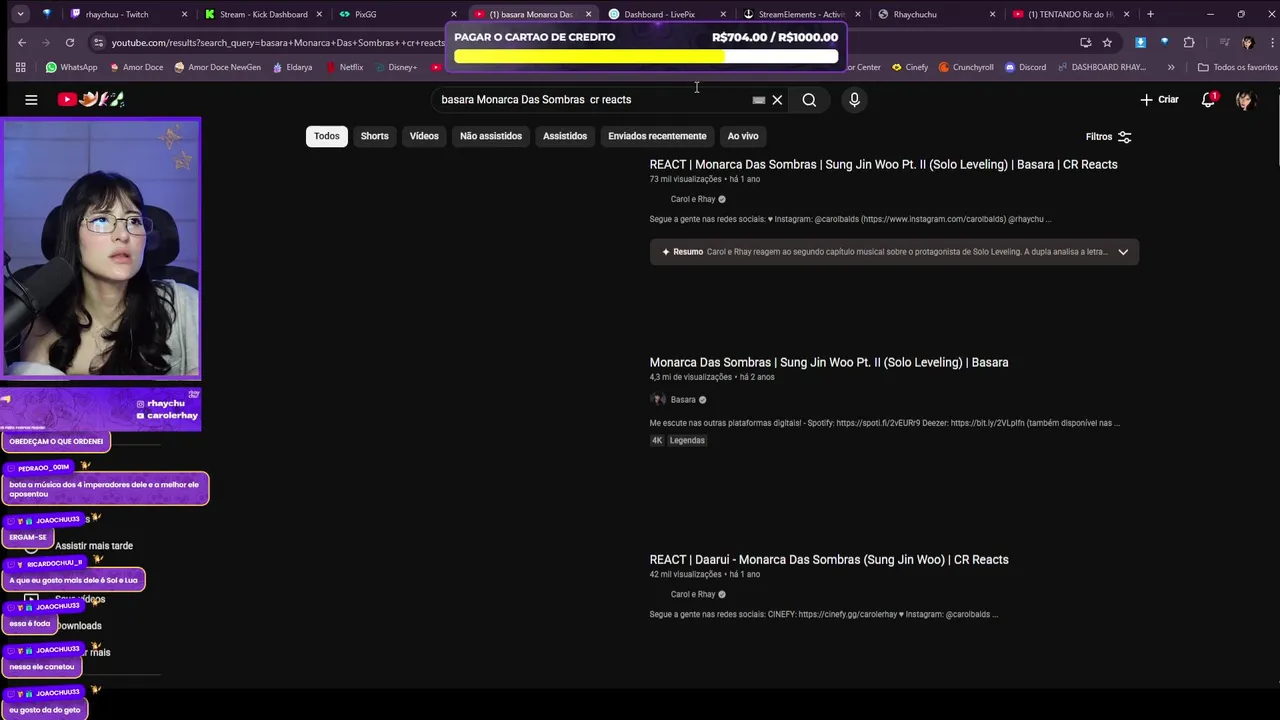The height and width of the screenshot is (720, 1280).
Task: Click the browser address bar URL
Action: [278, 43]
